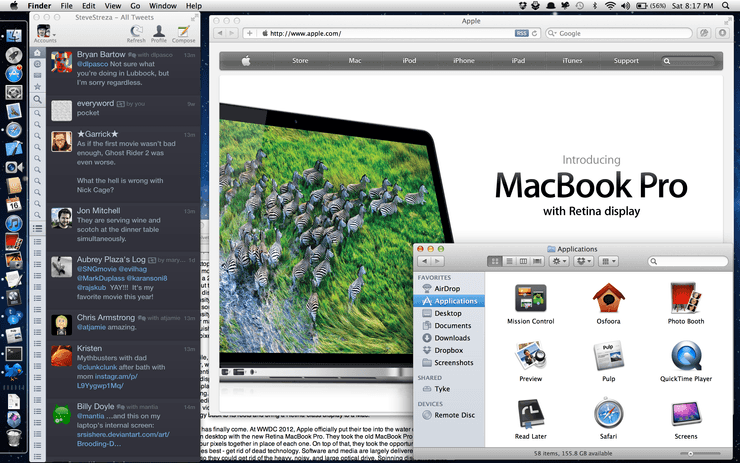Select the iPad tab on Apple site

[x=518, y=60]
